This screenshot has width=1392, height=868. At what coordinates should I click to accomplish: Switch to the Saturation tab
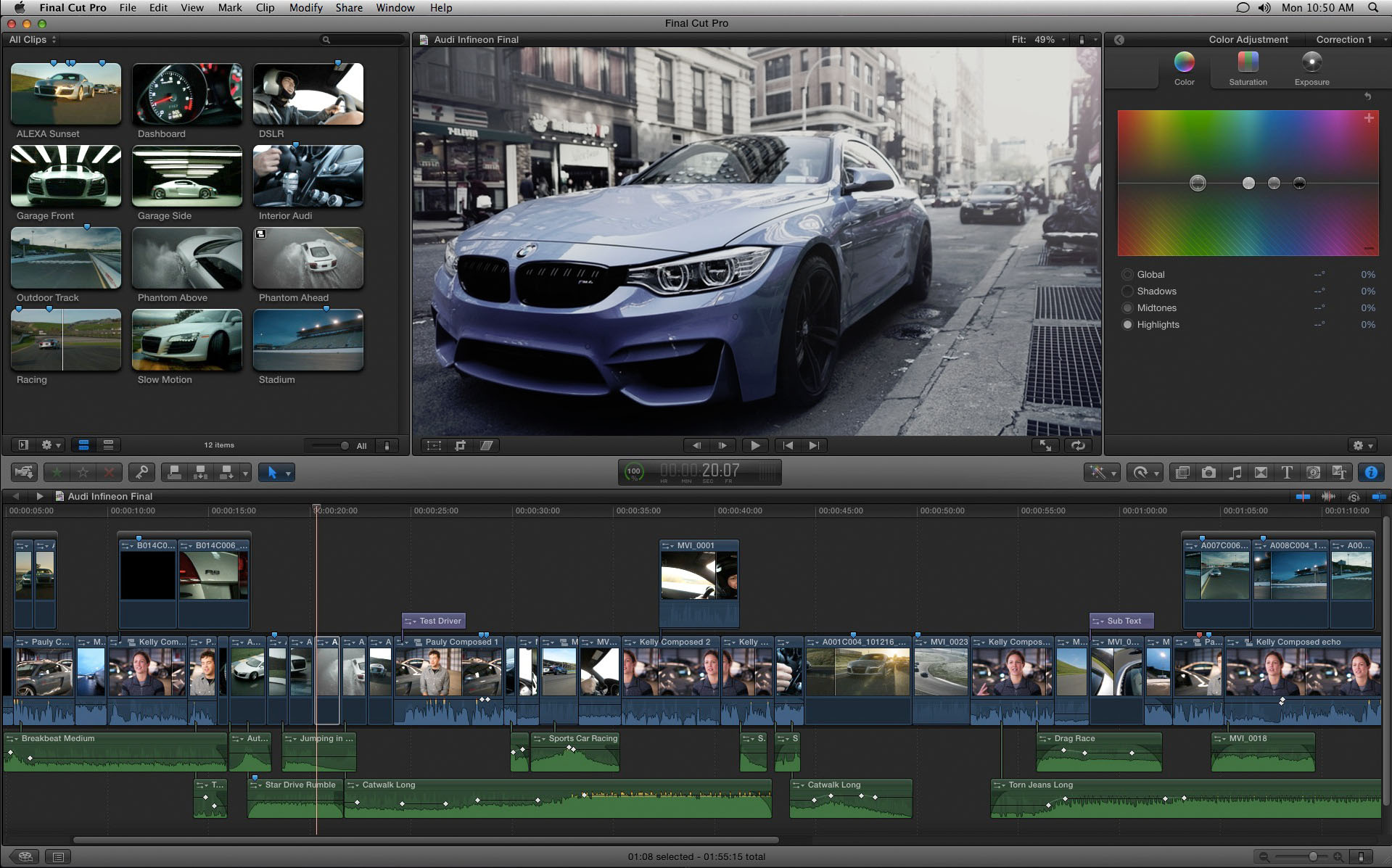tap(1248, 70)
